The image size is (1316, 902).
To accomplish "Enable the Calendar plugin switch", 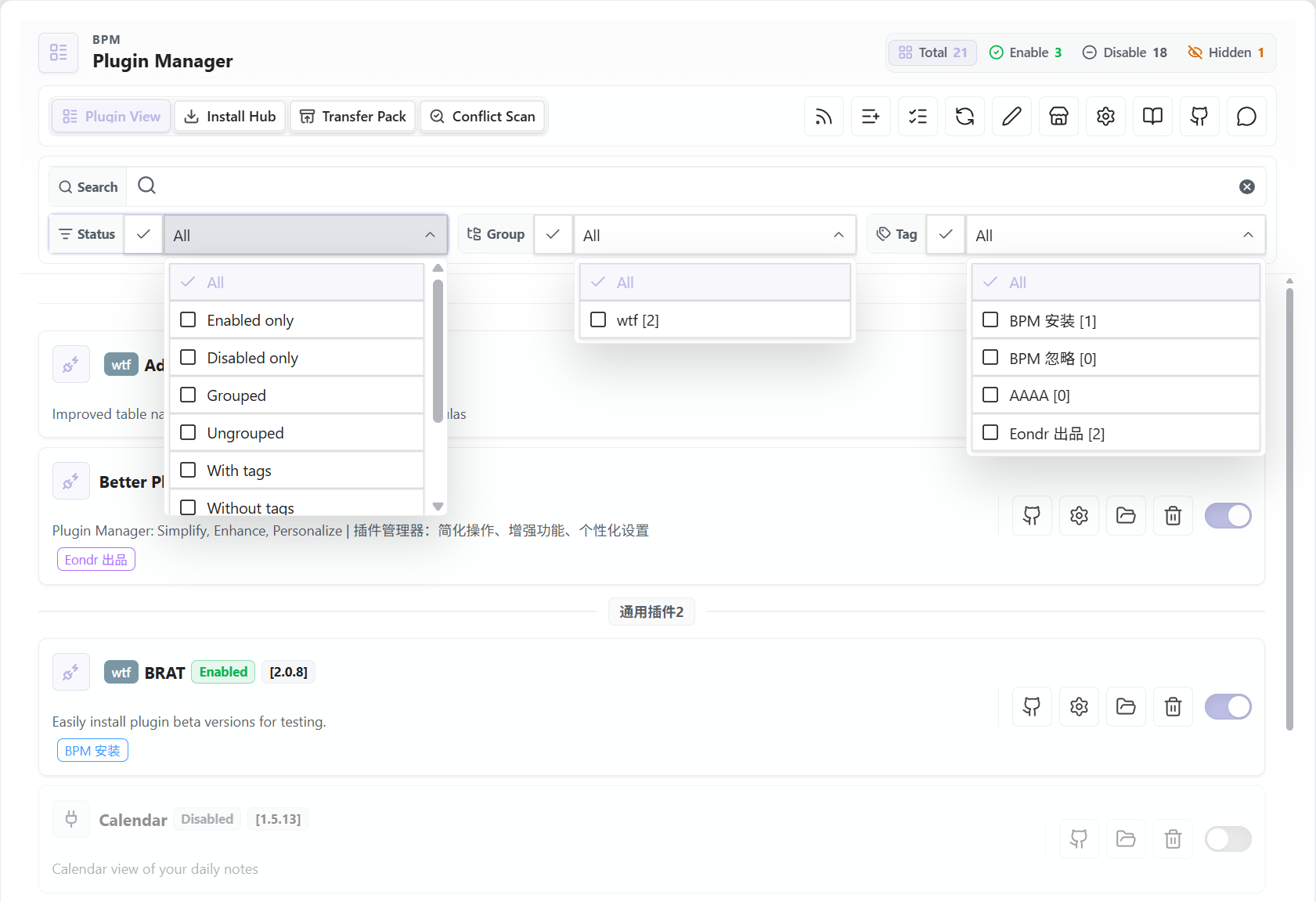I will [1228, 839].
